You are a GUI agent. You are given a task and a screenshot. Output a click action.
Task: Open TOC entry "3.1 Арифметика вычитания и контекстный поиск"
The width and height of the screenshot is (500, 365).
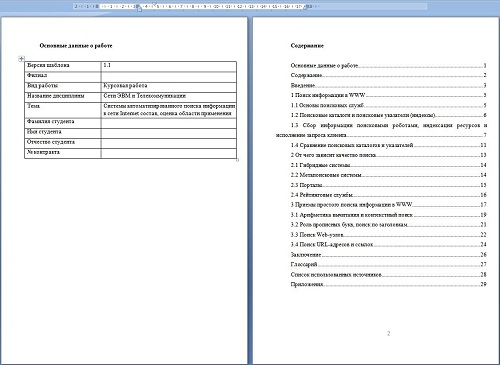[x=388, y=215]
